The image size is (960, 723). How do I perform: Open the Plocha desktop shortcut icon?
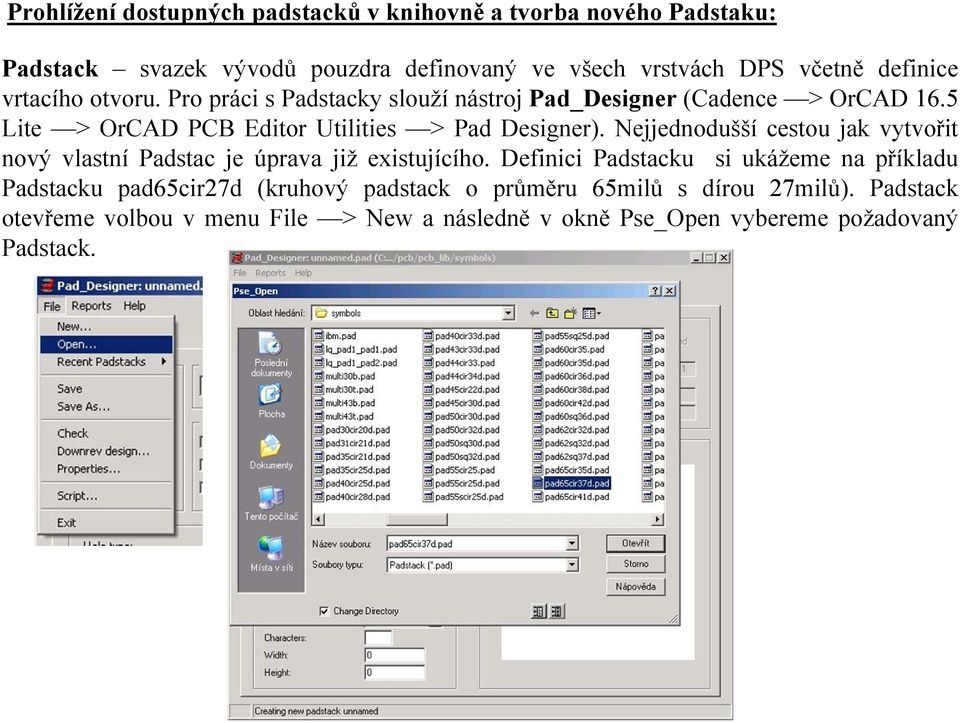pos(270,395)
